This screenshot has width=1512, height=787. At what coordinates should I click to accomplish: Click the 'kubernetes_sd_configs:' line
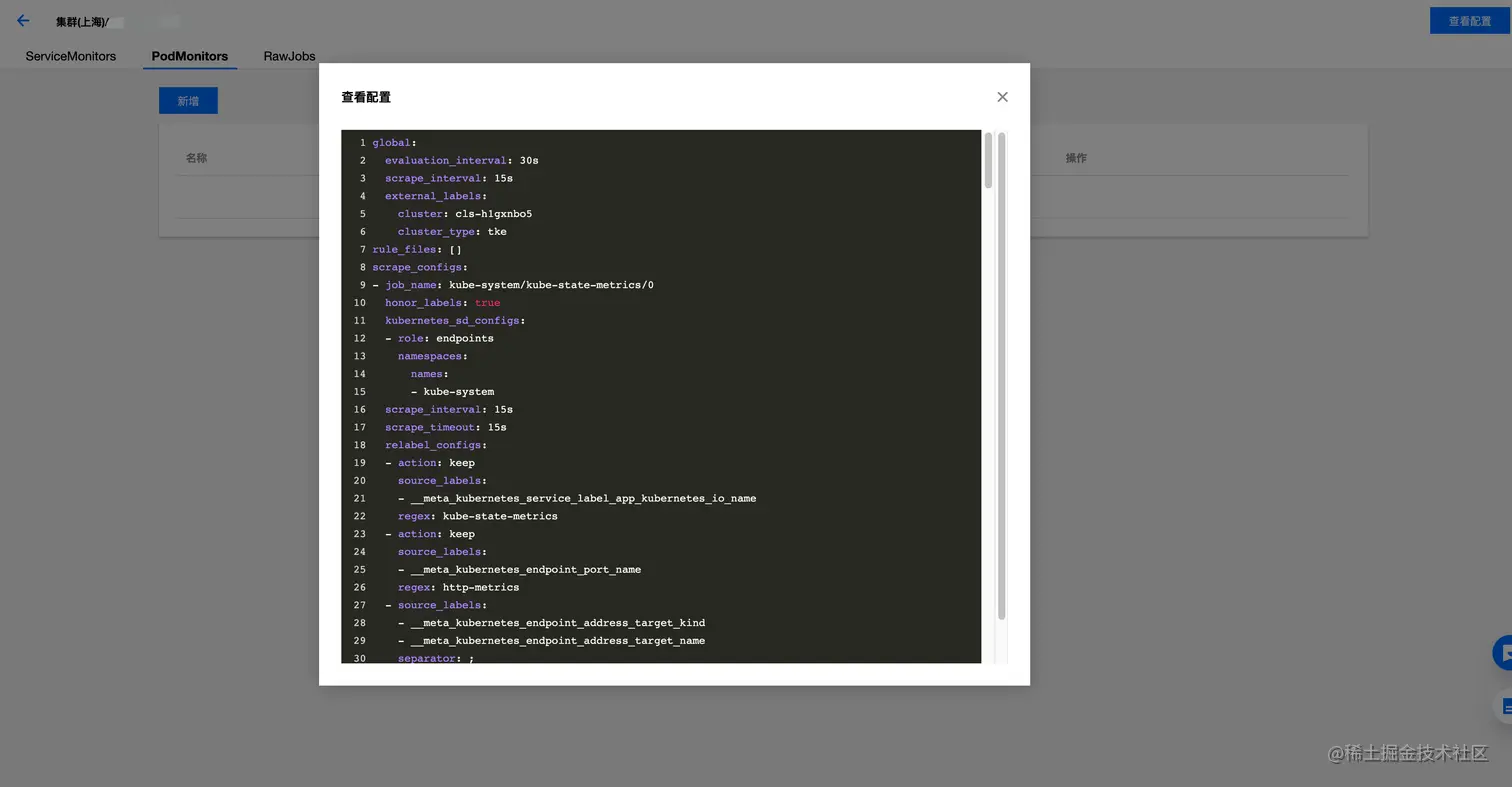click(x=455, y=320)
